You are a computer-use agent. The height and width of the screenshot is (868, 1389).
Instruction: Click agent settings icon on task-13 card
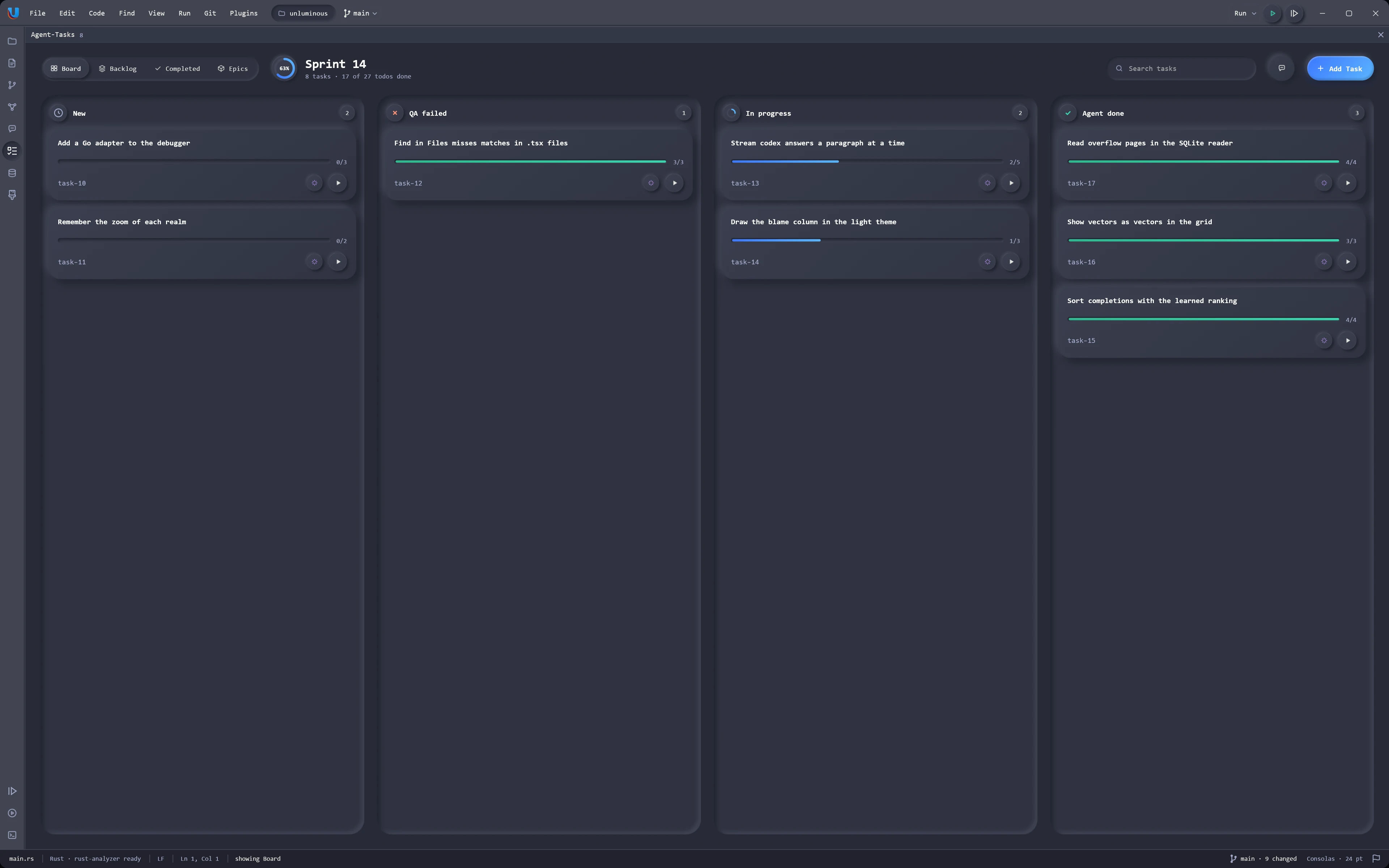coord(987,183)
